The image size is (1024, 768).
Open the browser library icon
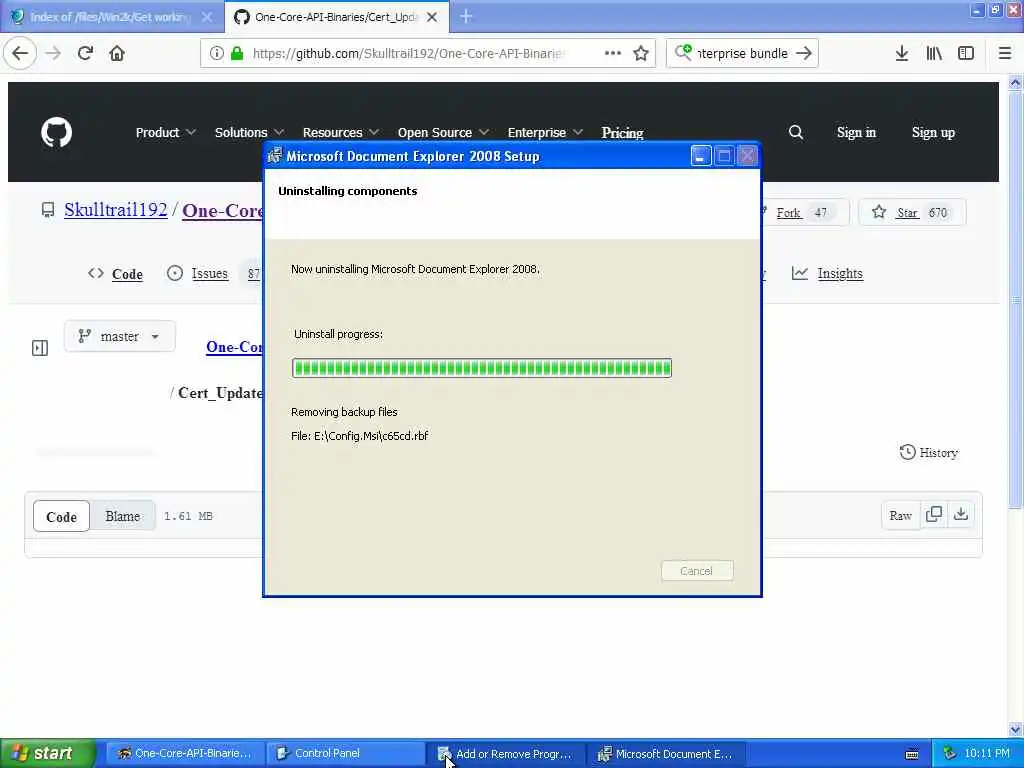[x=934, y=53]
